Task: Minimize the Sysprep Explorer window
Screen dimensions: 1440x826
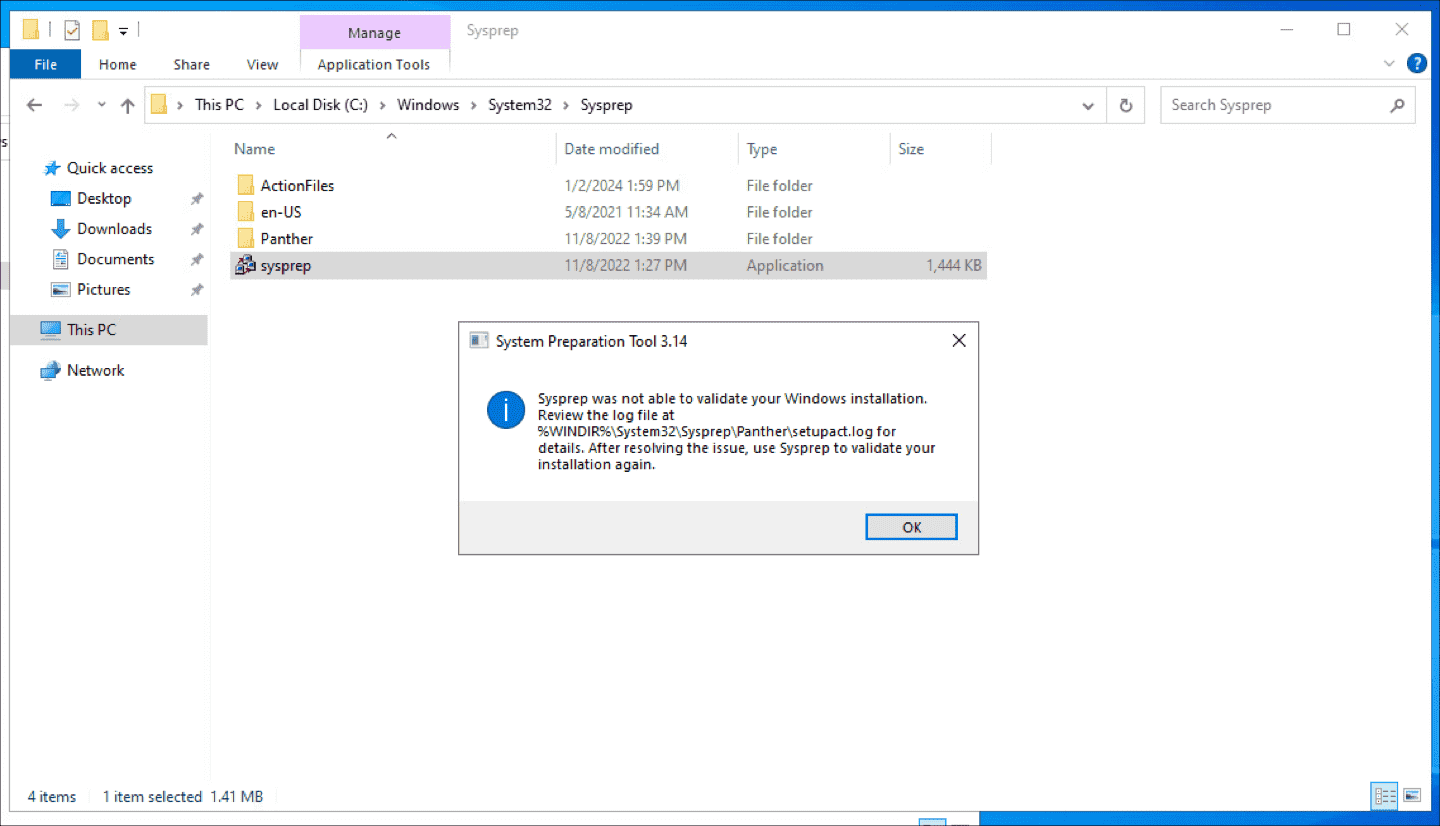Action: 1289,30
